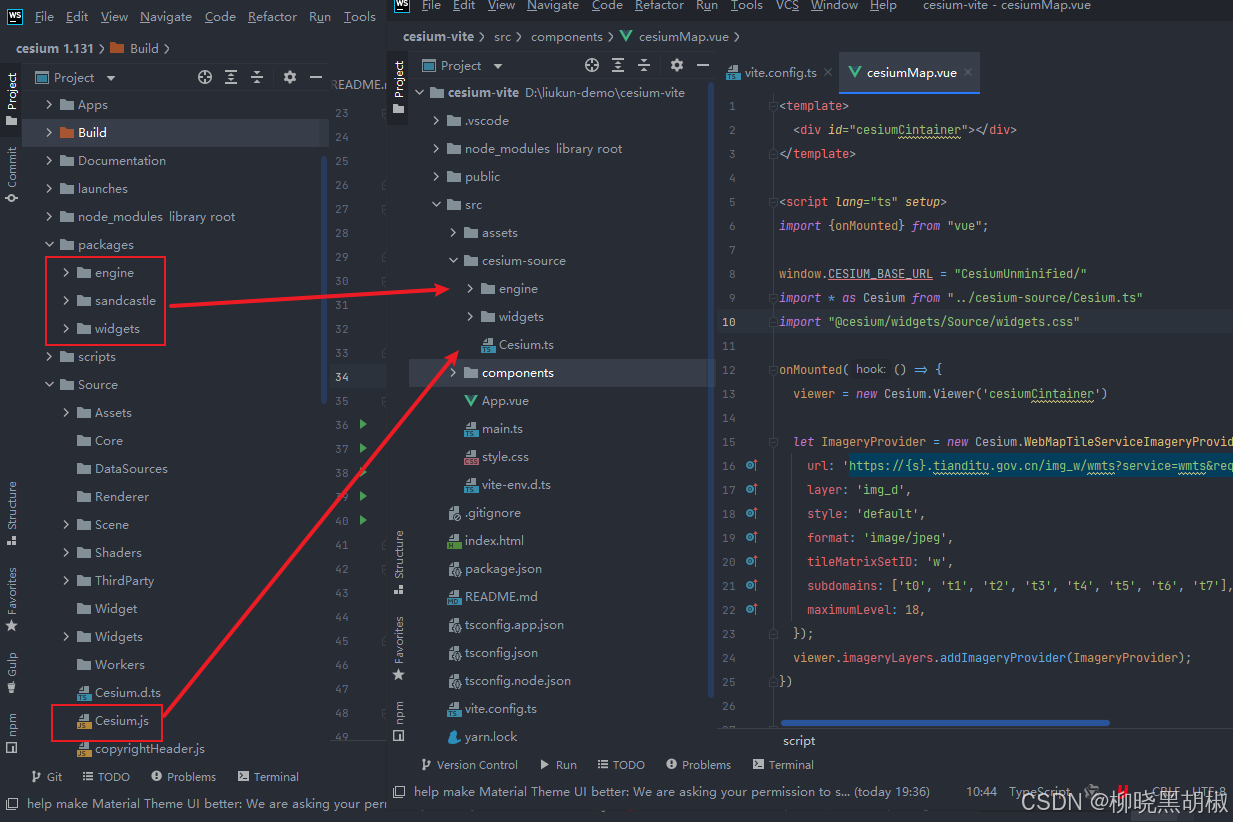Image resolution: width=1233 pixels, height=822 pixels.
Task: Toggle Structure tool window in cesium-vite sidebar
Action: click(x=399, y=561)
